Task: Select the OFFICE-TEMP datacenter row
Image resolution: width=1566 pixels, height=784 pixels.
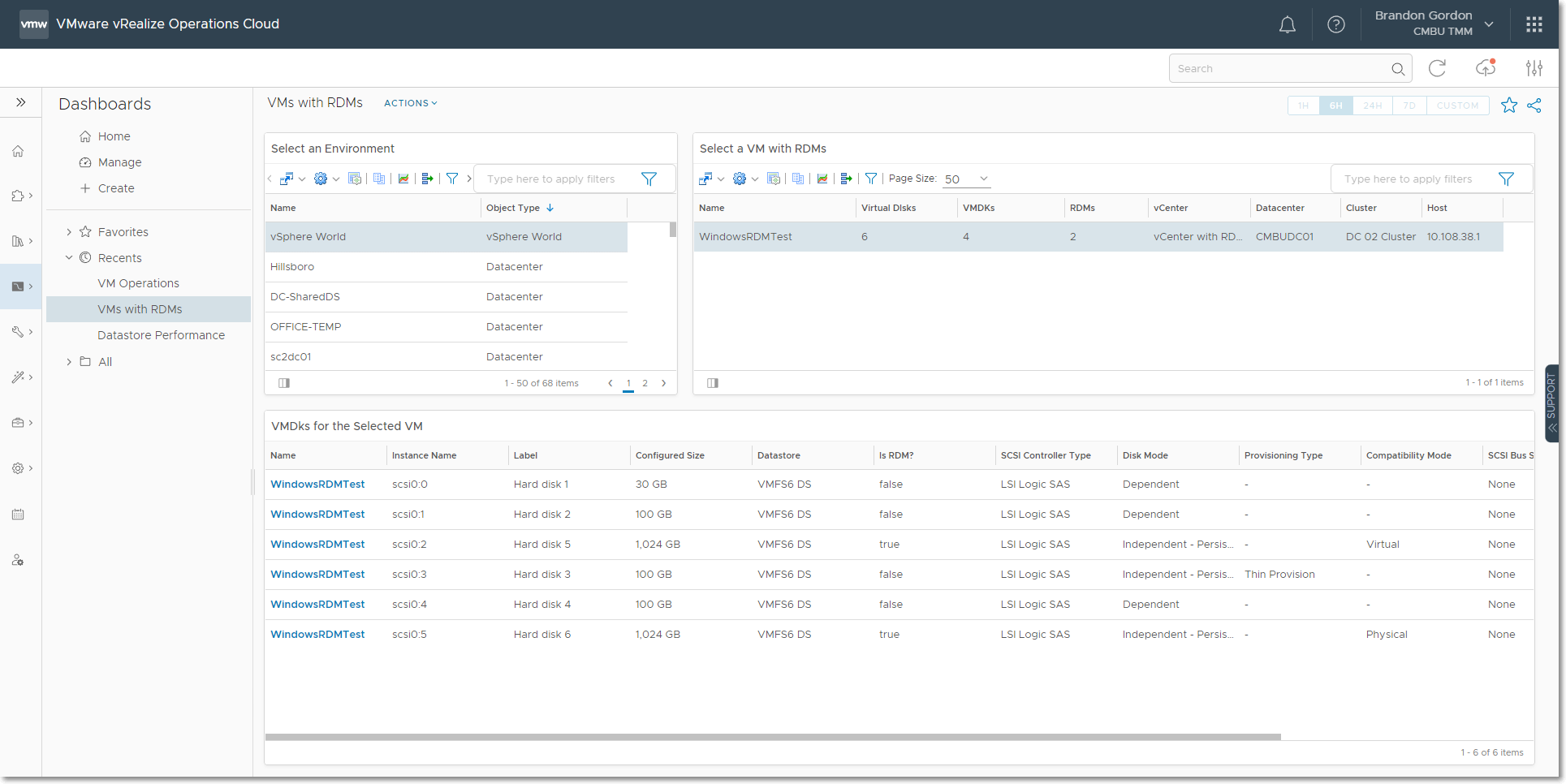Action: click(x=447, y=327)
